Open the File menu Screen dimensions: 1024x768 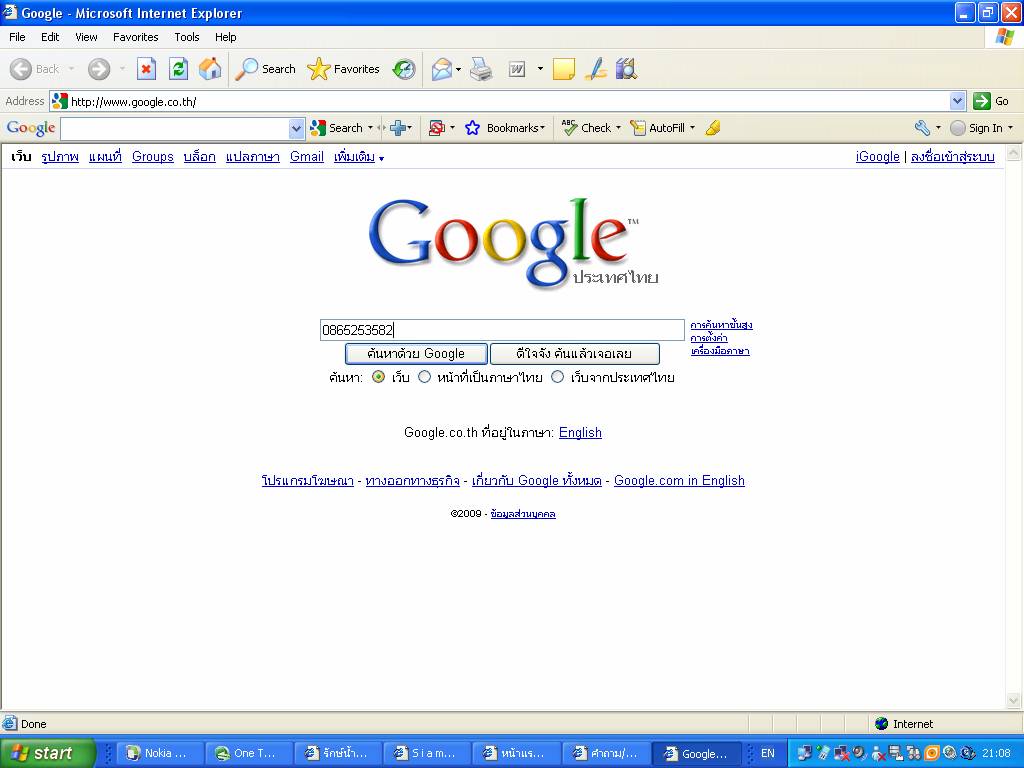click(x=17, y=37)
